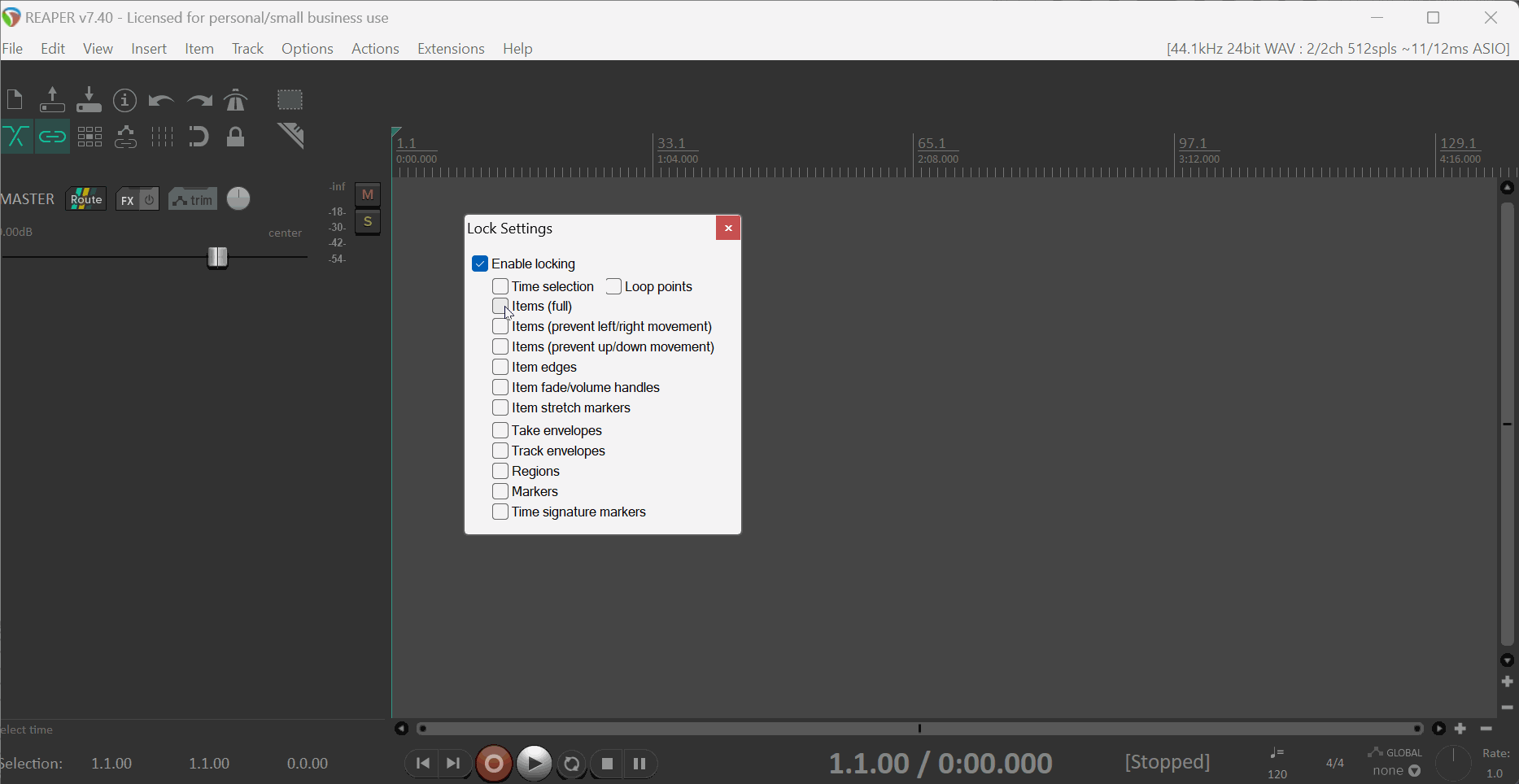
Task: Click the Play button
Action: point(534,764)
